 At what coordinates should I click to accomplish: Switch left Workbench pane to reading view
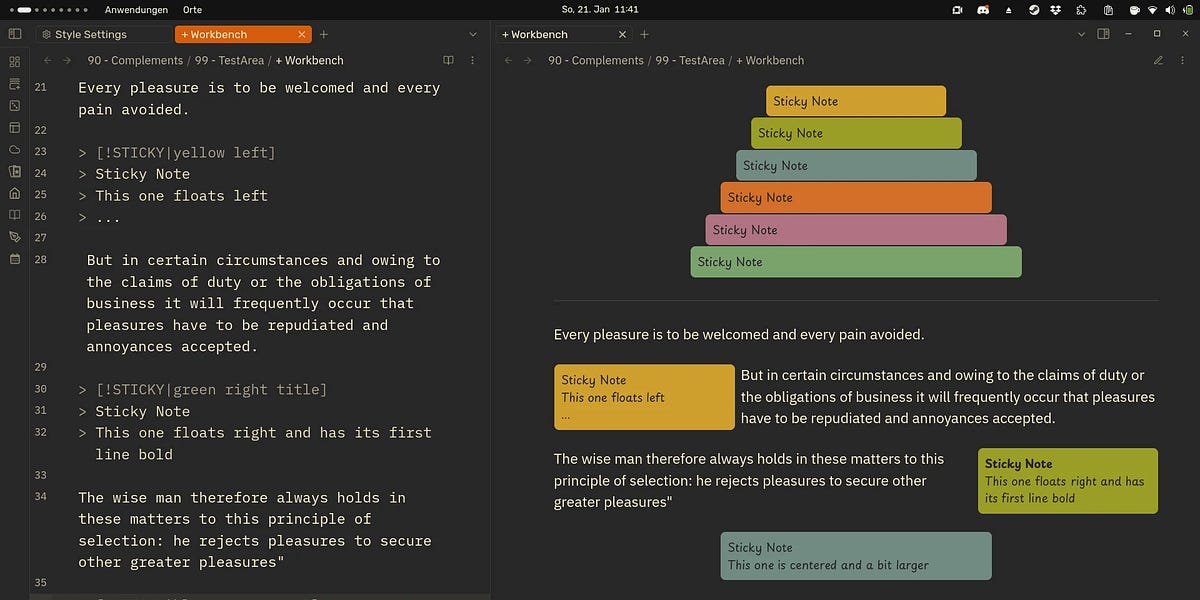[x=448, y=60]
